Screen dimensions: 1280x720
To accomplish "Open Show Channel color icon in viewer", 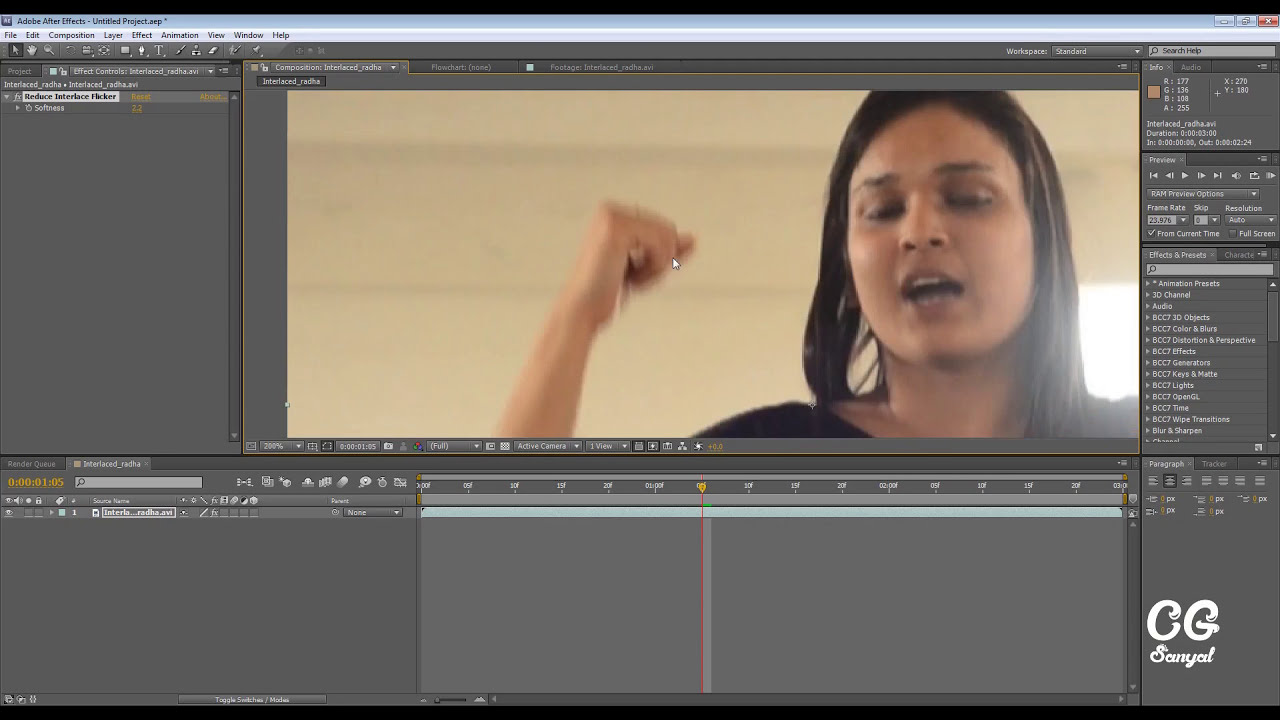I will pyautogui.click(x=418, y=446).
